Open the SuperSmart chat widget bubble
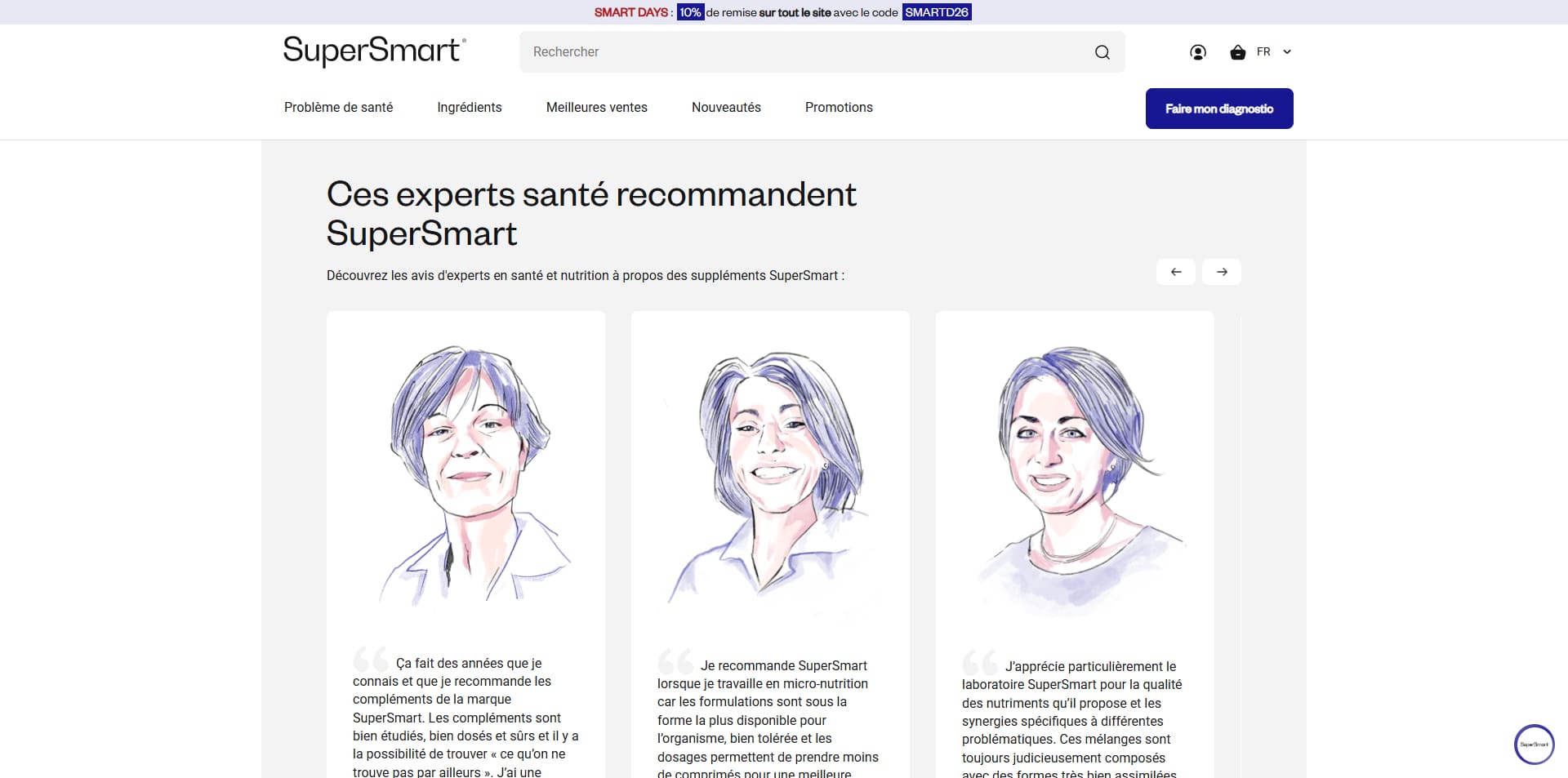Image resolution: width=1568 pixels, height=778 pixels. pos(1535,745)
